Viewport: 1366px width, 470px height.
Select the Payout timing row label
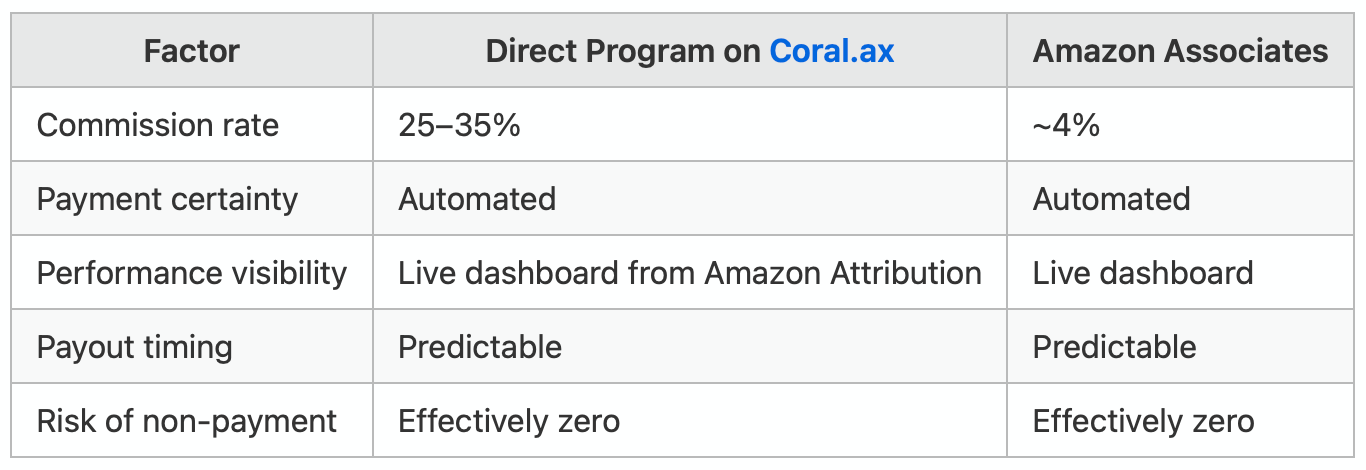(x=135, y=347)
